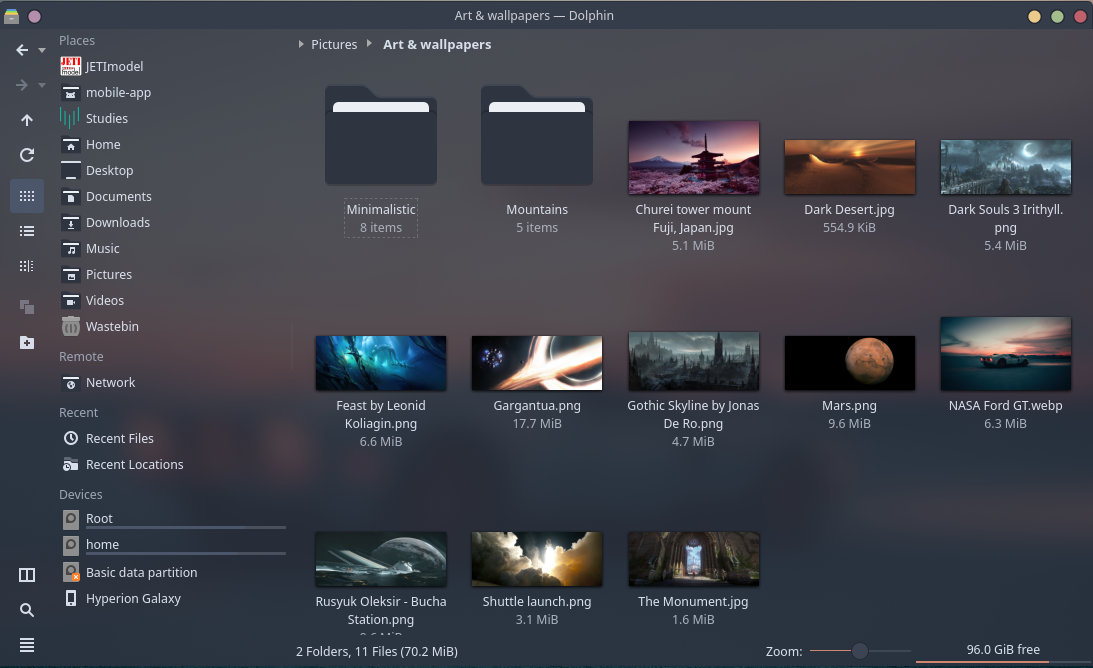Select Gargantua.png thumbnail
This screenshot has width=1093, height=668.
[537, 363]
